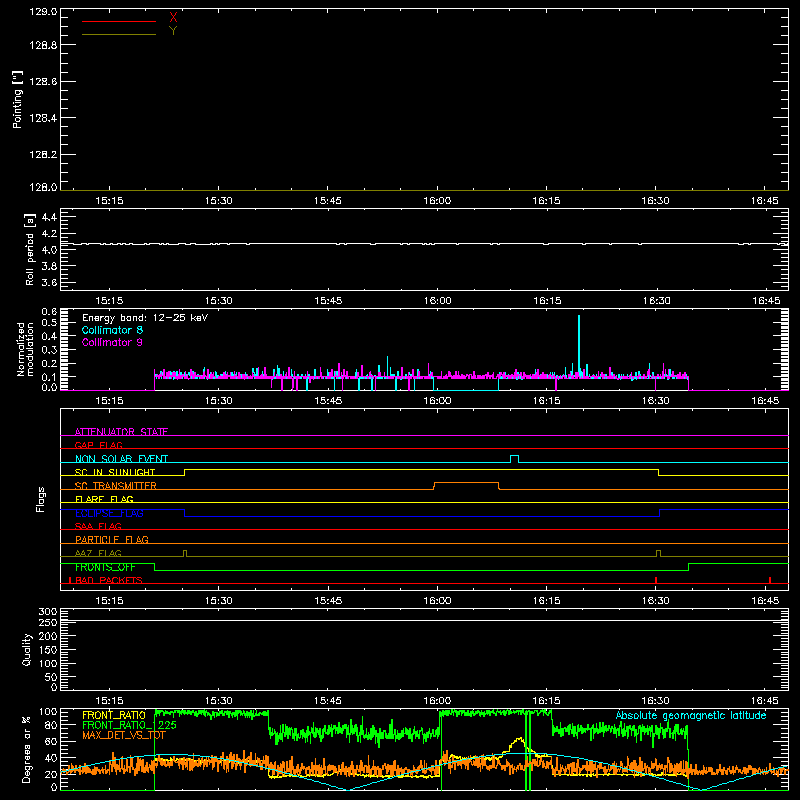Click the ATTENUATOR_STATE flag label
This screenshot has height=800, width=800.
coord(121,432)
